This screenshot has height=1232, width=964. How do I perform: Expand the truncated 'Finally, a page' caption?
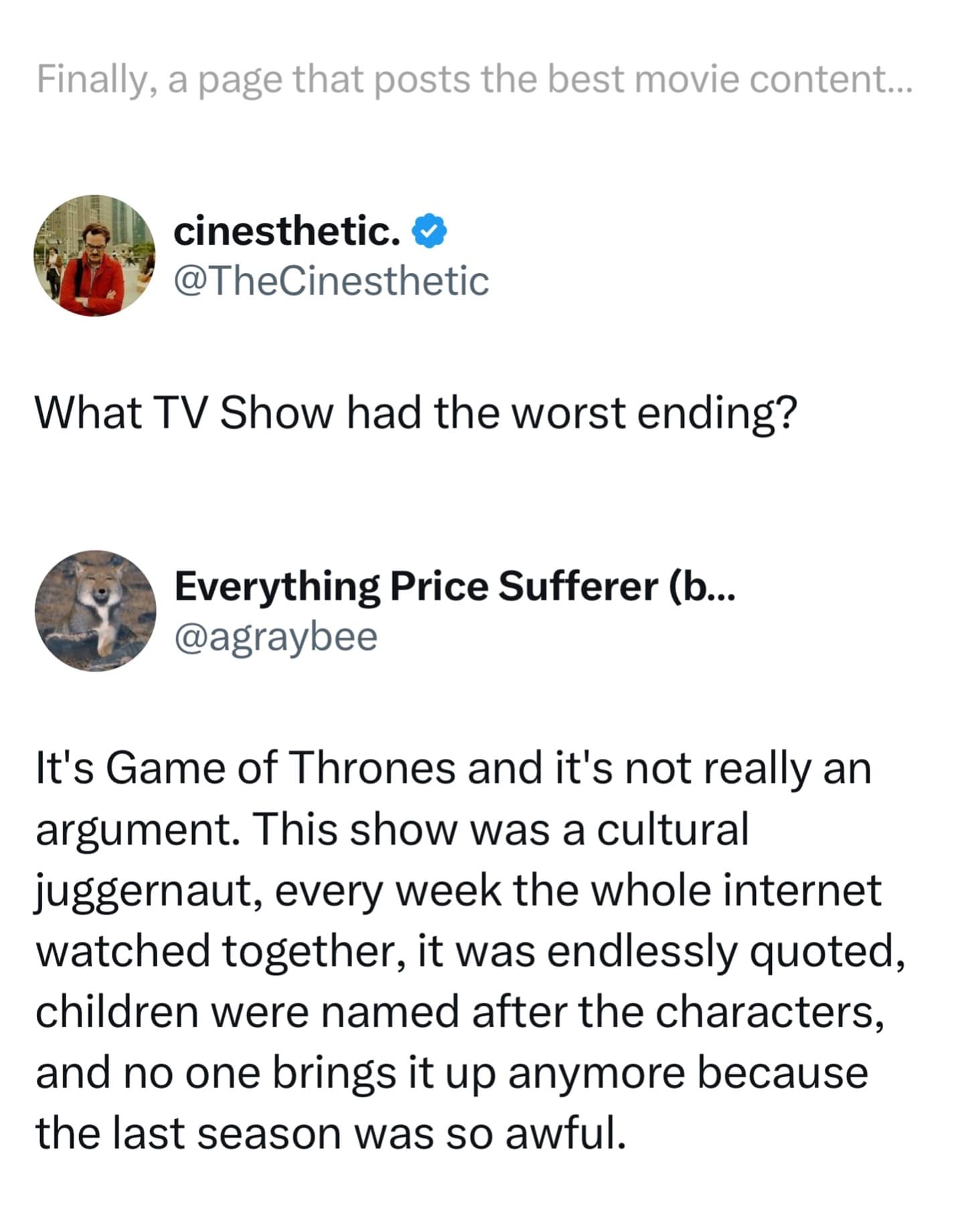pyautogui.click(x=896, y=80)
